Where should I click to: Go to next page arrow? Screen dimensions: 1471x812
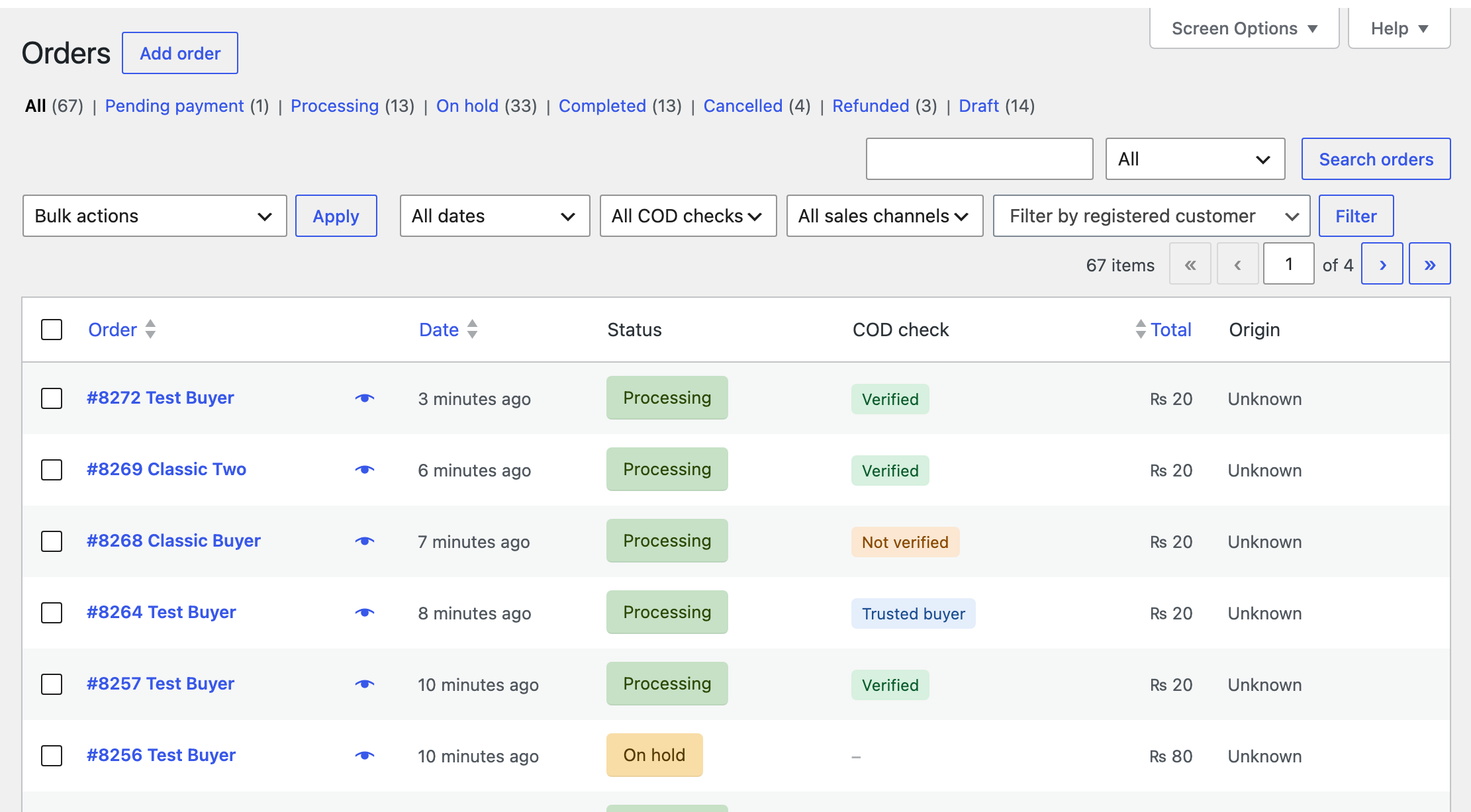[x=1382, y=264]
